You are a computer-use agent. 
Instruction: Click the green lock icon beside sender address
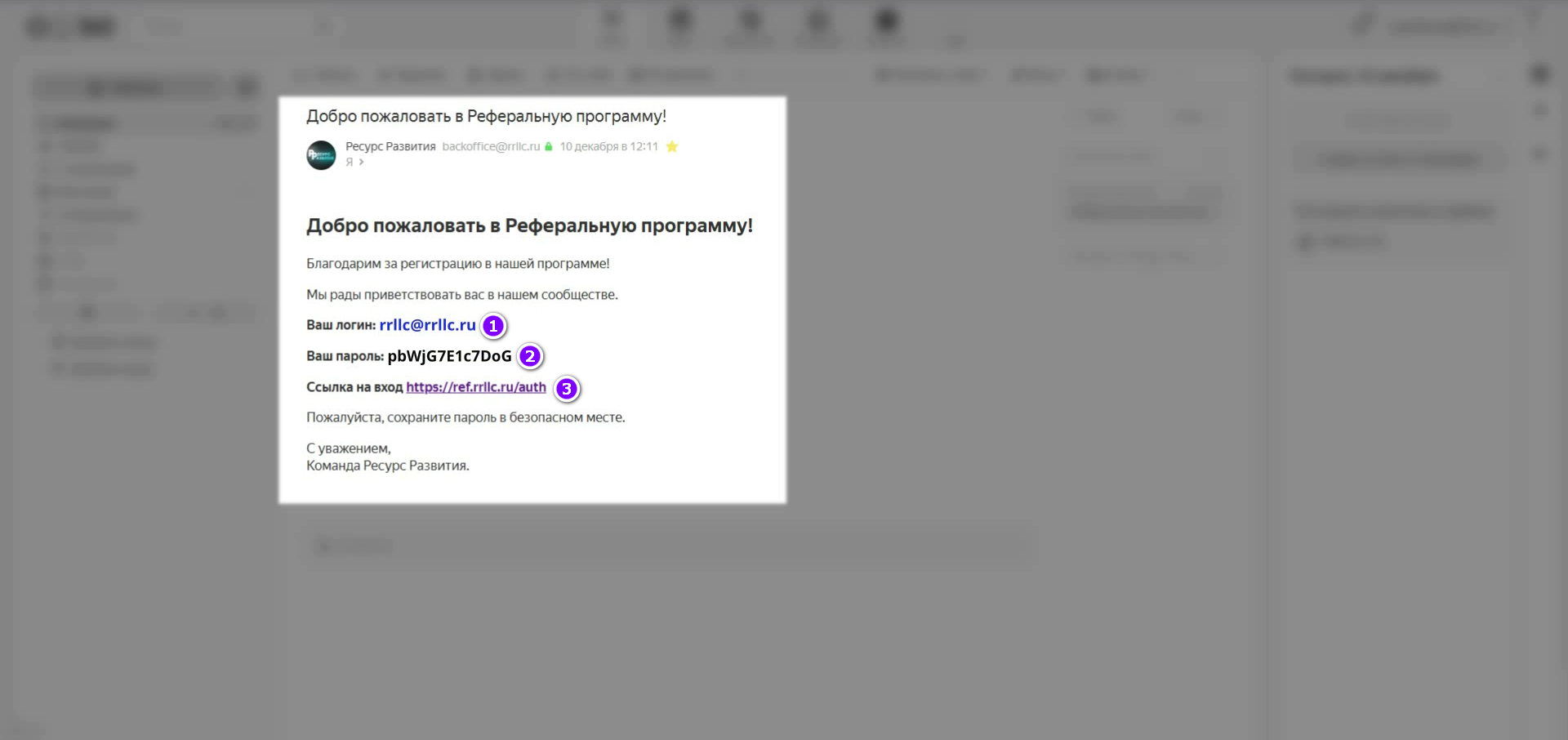click(549, 147)
